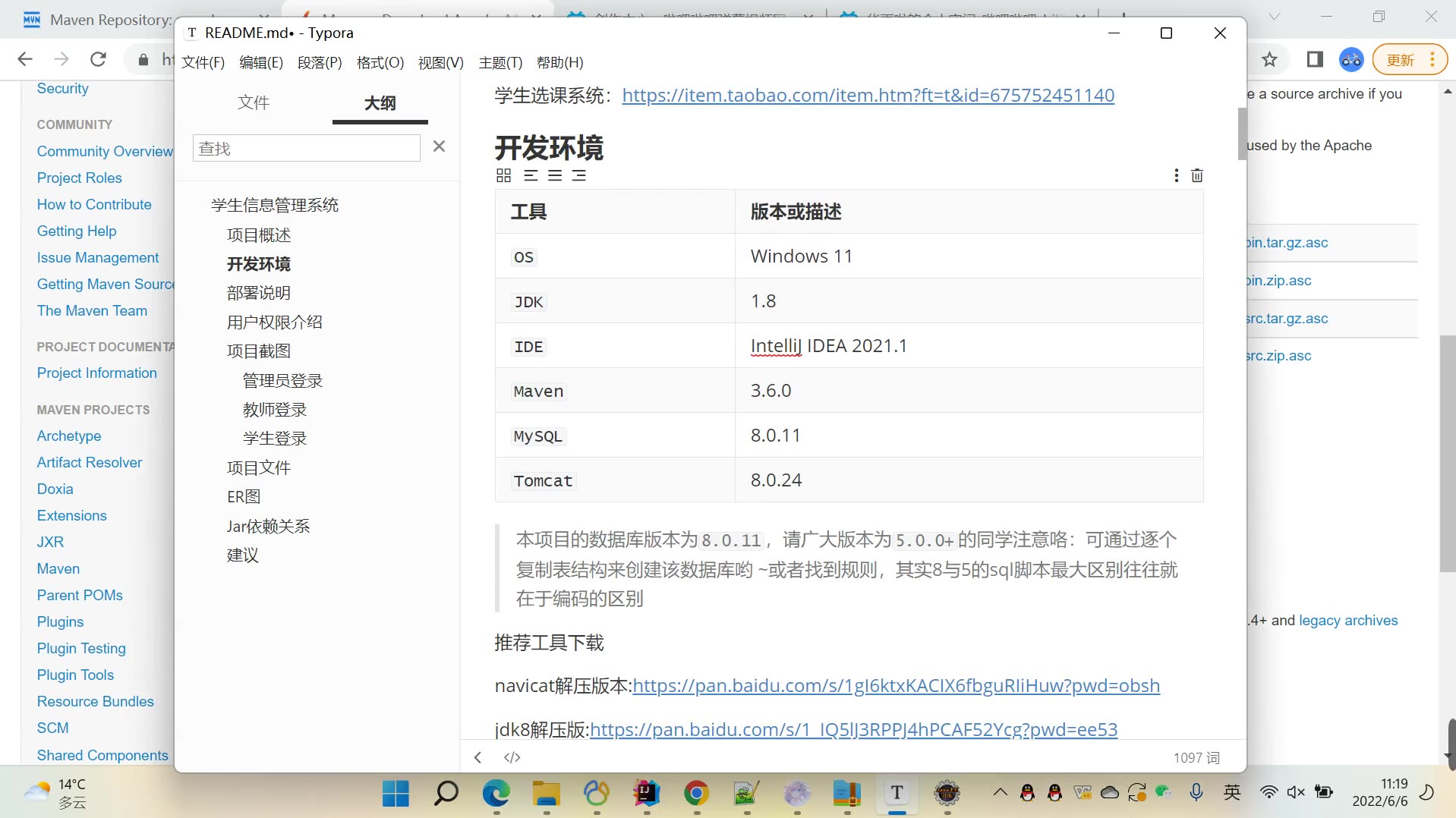Open Microsoft Edge from taskbar
This screenshot has width=1456, height=818.
point(496,794)
